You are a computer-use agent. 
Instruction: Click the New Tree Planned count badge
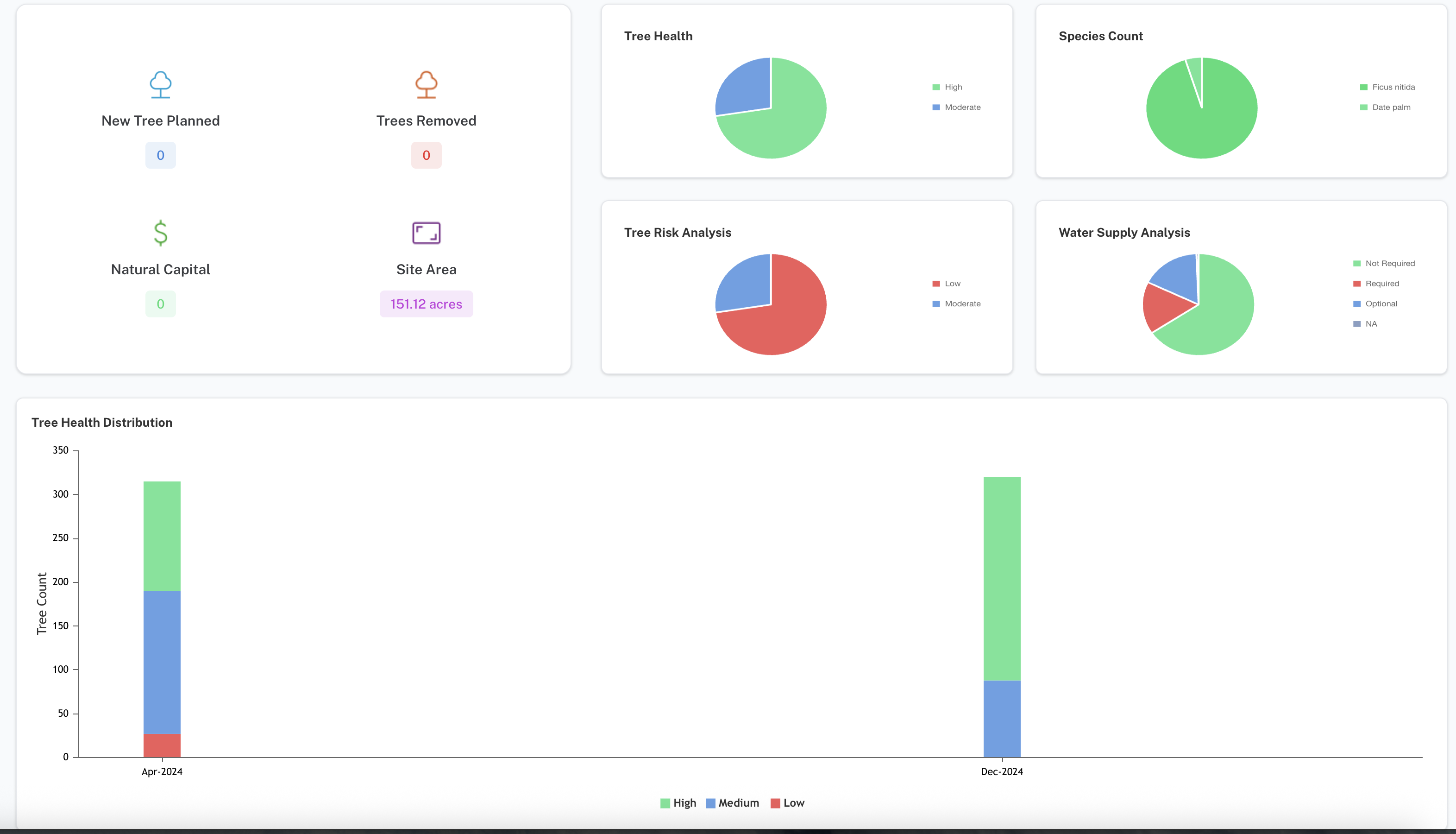[160, 155]
